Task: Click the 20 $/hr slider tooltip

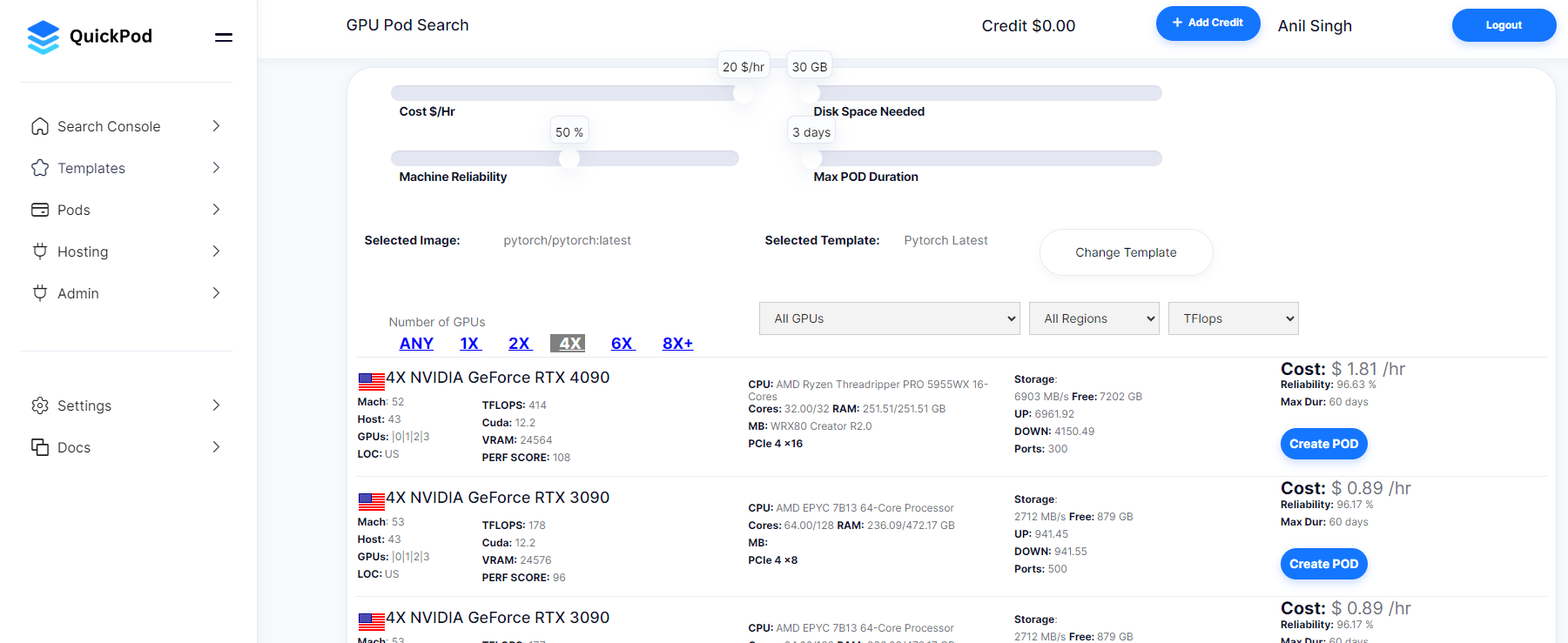Action: pos(744,67)
